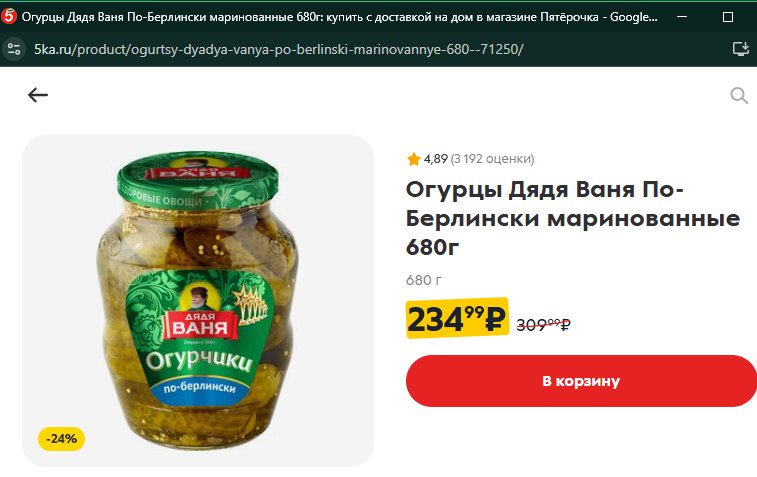This screenshot has width=757, height=477.
Task: Click the 4,89 rating value
Action: coord(436,159)
